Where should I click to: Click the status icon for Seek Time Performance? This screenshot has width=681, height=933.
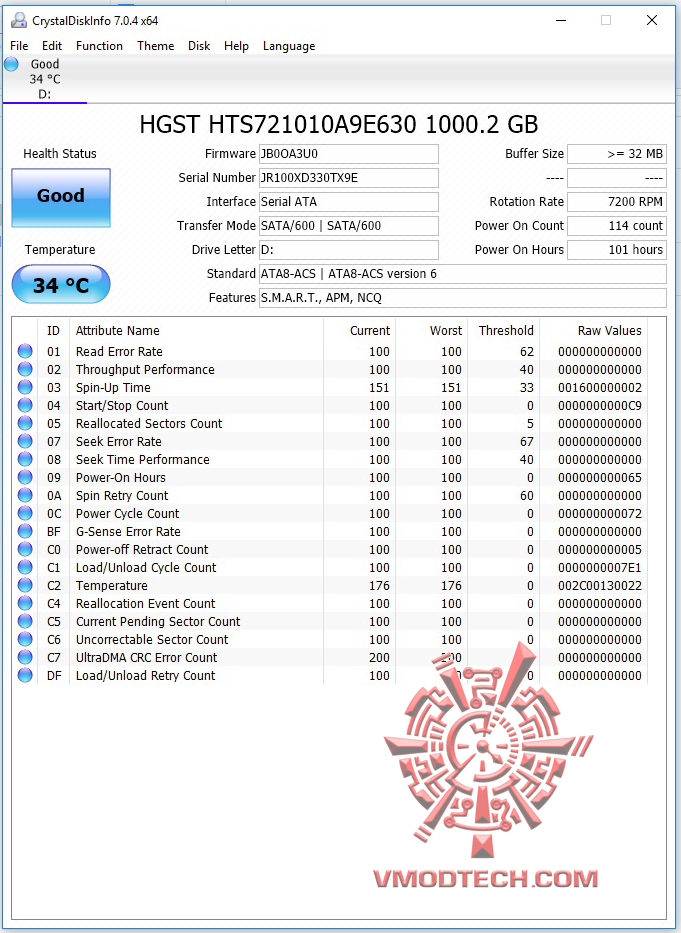coord(25,459)
